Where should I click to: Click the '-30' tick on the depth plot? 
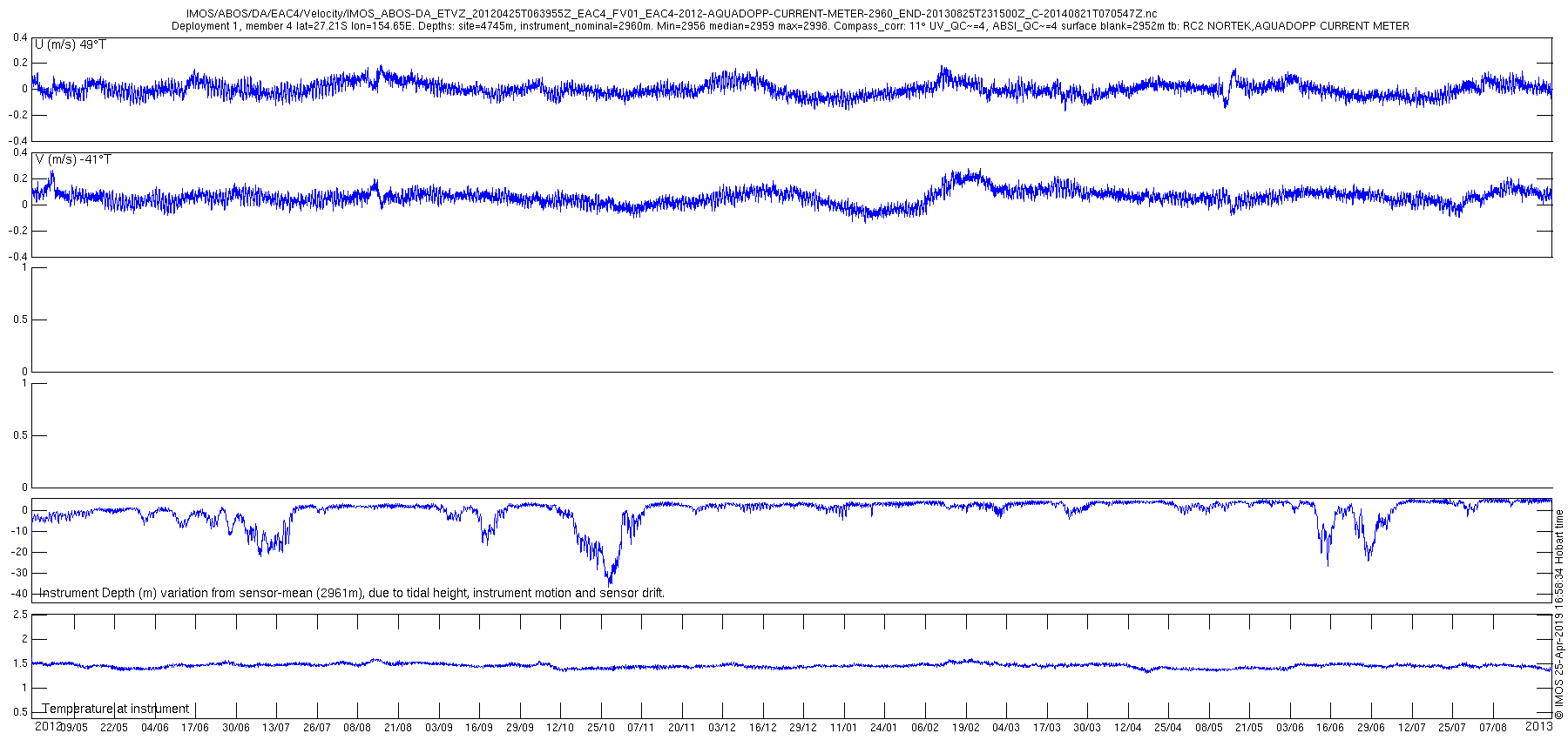[20, 573]
